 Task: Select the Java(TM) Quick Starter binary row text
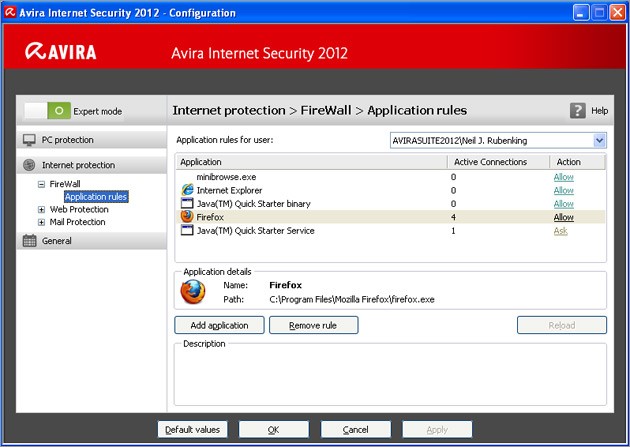point(253,204)
